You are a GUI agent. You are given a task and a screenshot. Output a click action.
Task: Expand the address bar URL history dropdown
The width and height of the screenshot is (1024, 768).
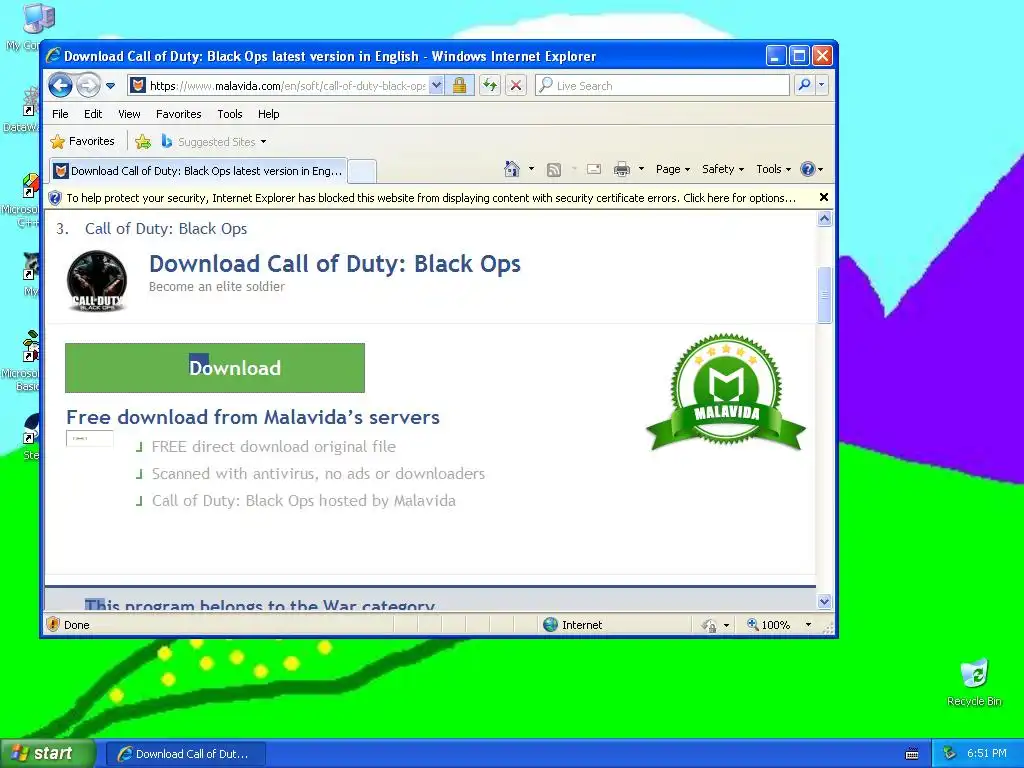[436, 86]
